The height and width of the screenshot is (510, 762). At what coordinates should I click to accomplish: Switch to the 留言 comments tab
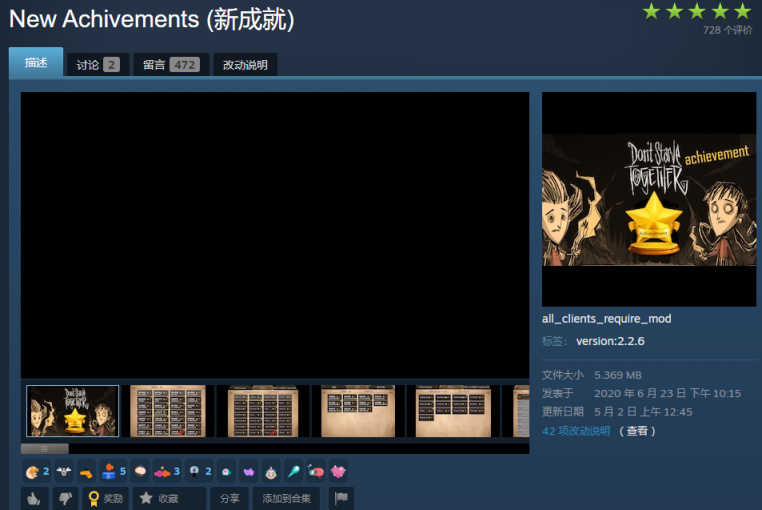(x=171, y=65)
